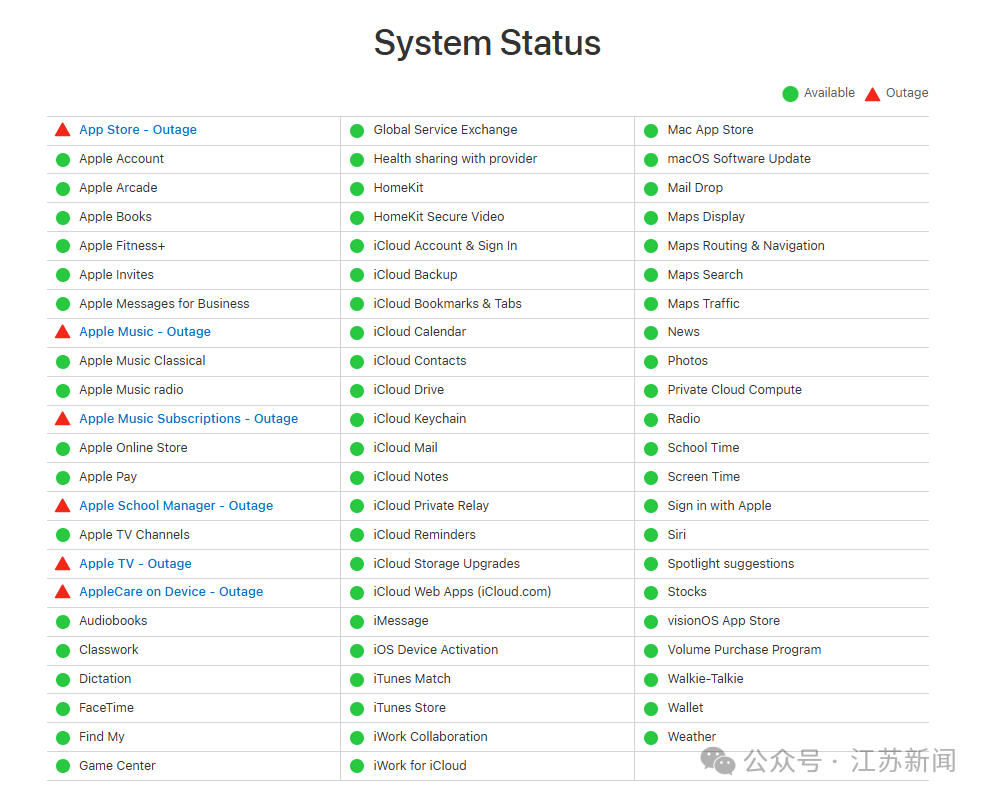Open the Apple TV - Outage link
This screenshot has width=987, height=799.
pyautogui.click(x=135, y=564)
